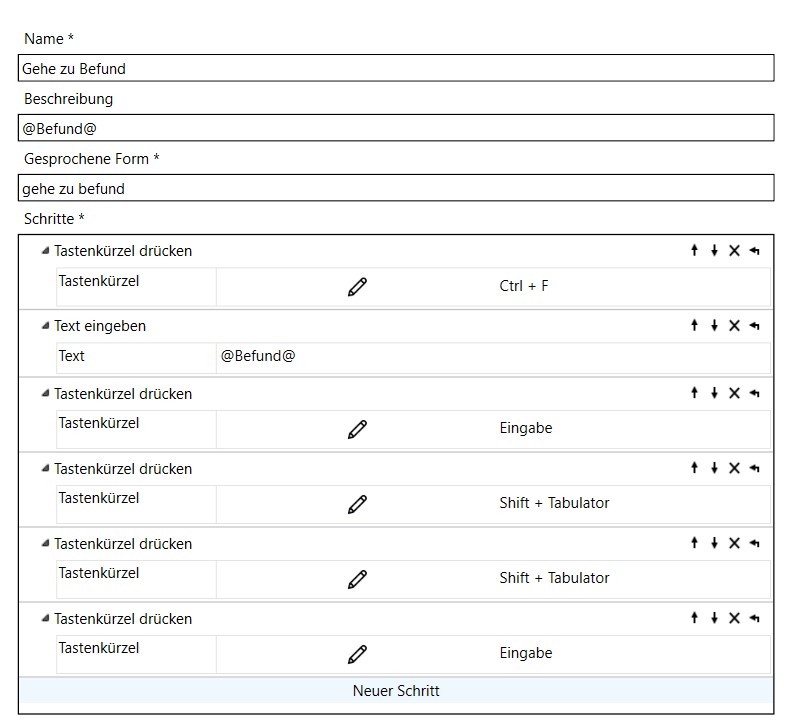Edit the last Eingabe shortcut with pencil
The image size is (787, 722).
click(x=357, y=654)
